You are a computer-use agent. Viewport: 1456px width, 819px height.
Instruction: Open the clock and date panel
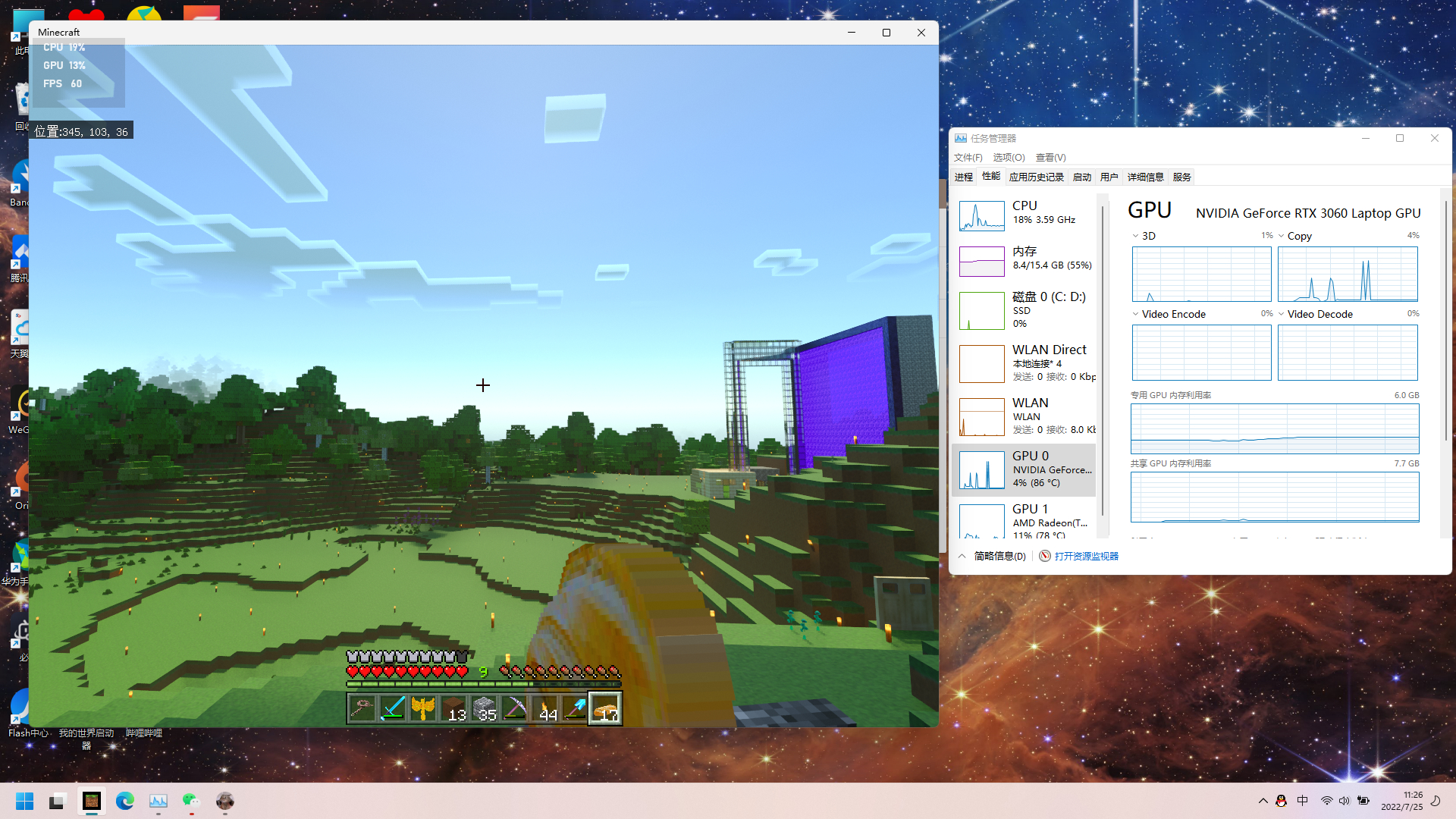pyautogui.click(x=1402, y=801)
